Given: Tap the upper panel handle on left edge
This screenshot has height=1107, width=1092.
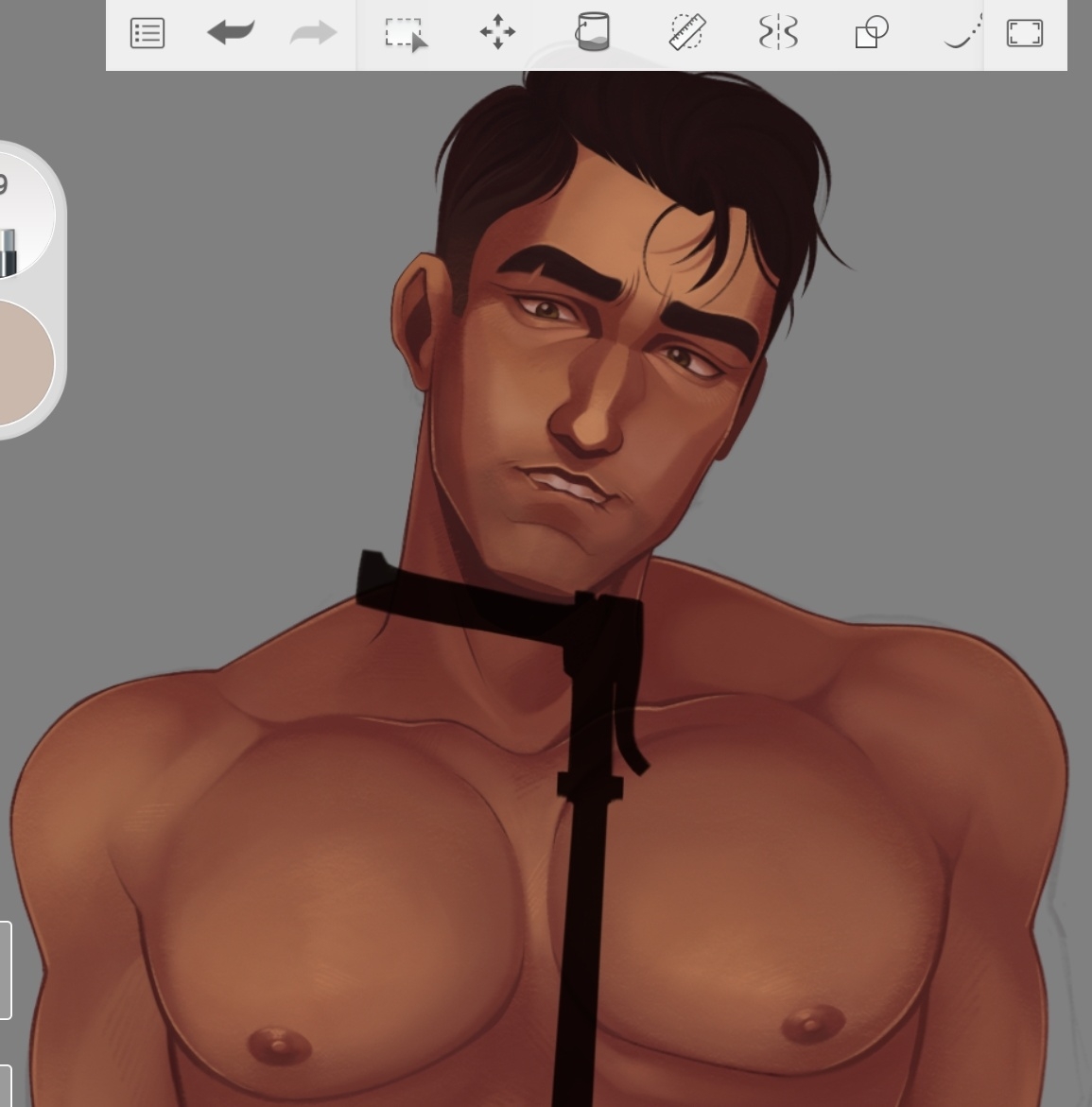Looking at the screenshot, I should 5,970.
